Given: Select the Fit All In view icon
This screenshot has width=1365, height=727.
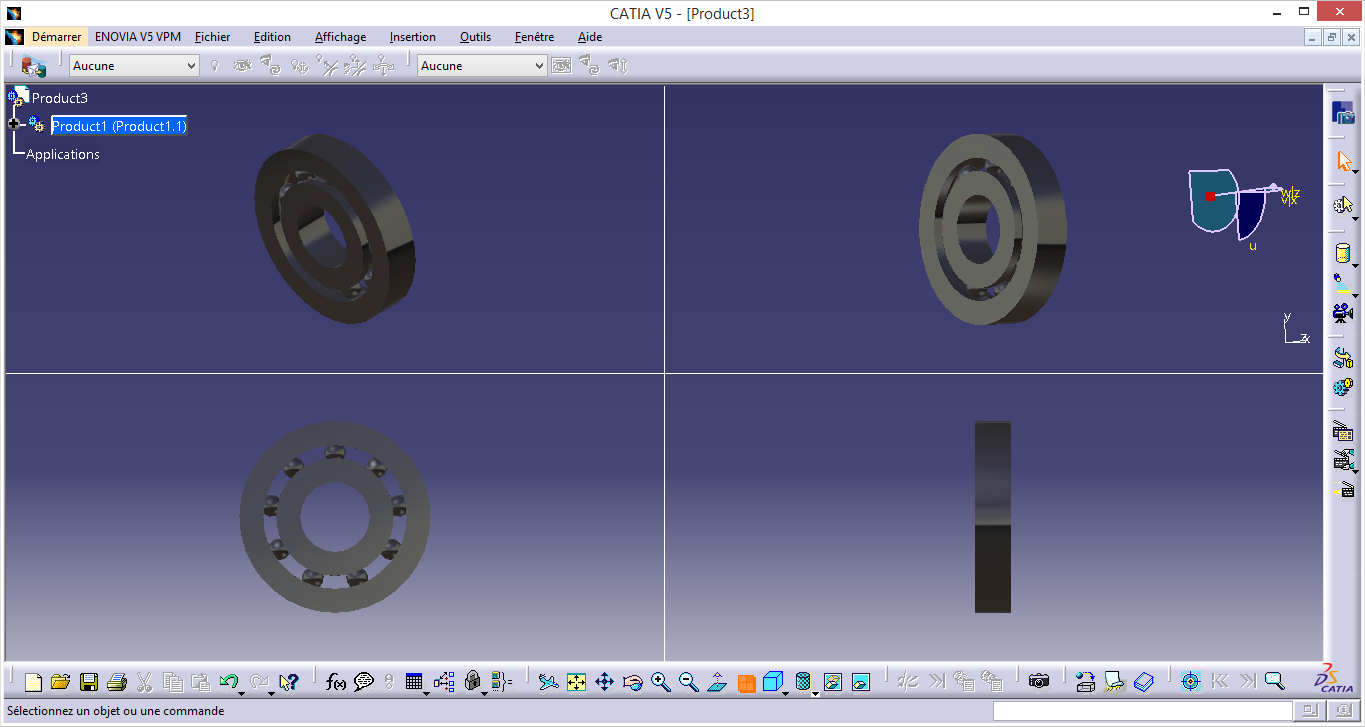Looking at the screenshot, I should (x=576, y=682).
